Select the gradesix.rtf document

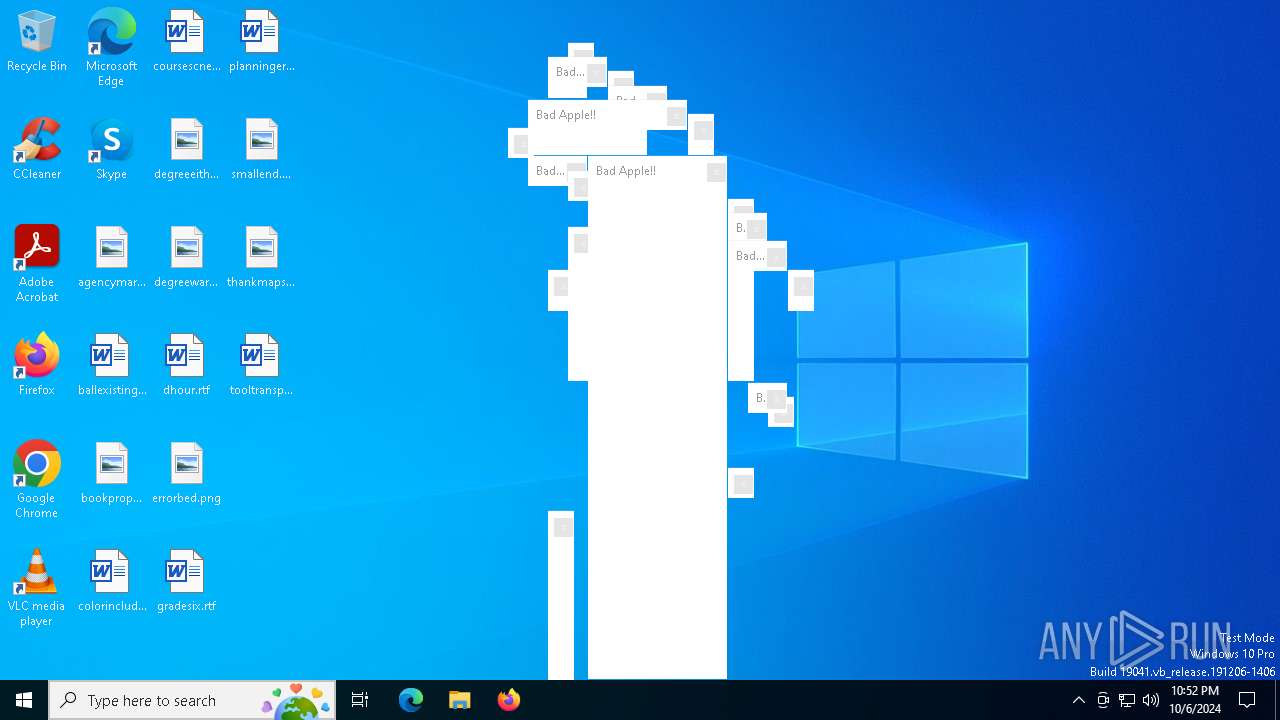(x=186, y=582)
